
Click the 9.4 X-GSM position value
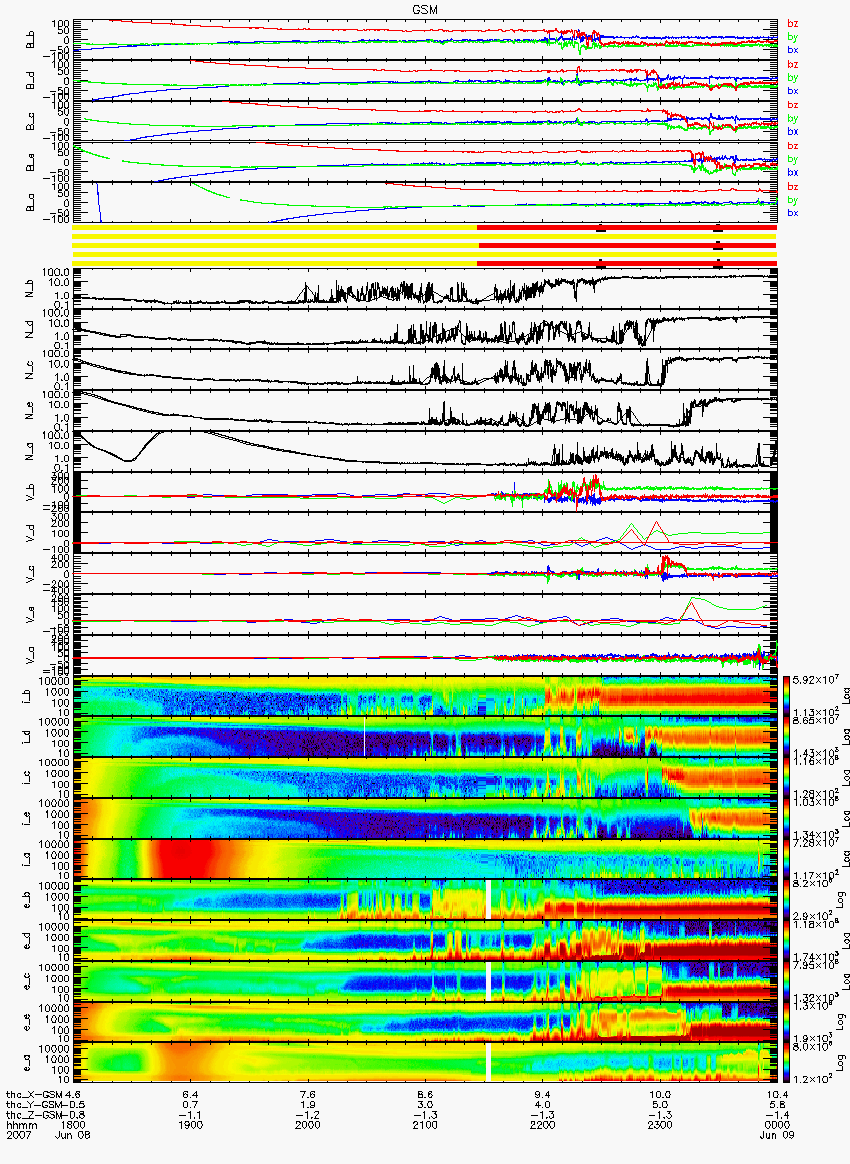[543, 1094]
